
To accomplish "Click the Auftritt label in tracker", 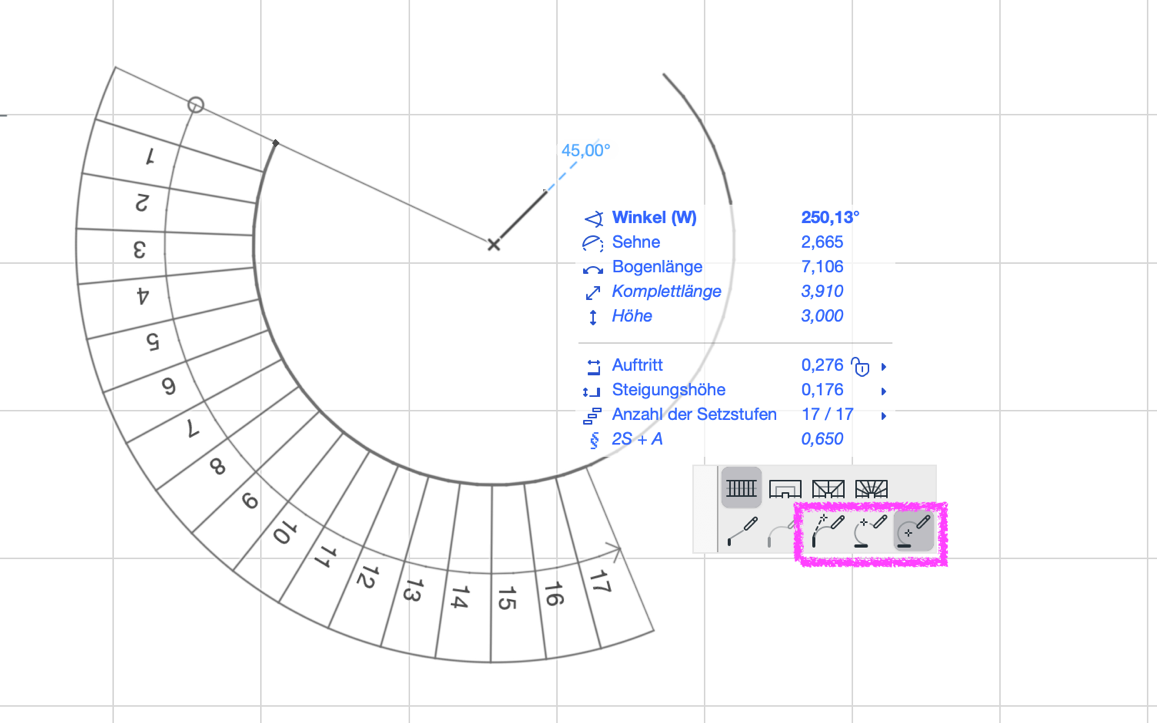I will (x=638, y=365).
